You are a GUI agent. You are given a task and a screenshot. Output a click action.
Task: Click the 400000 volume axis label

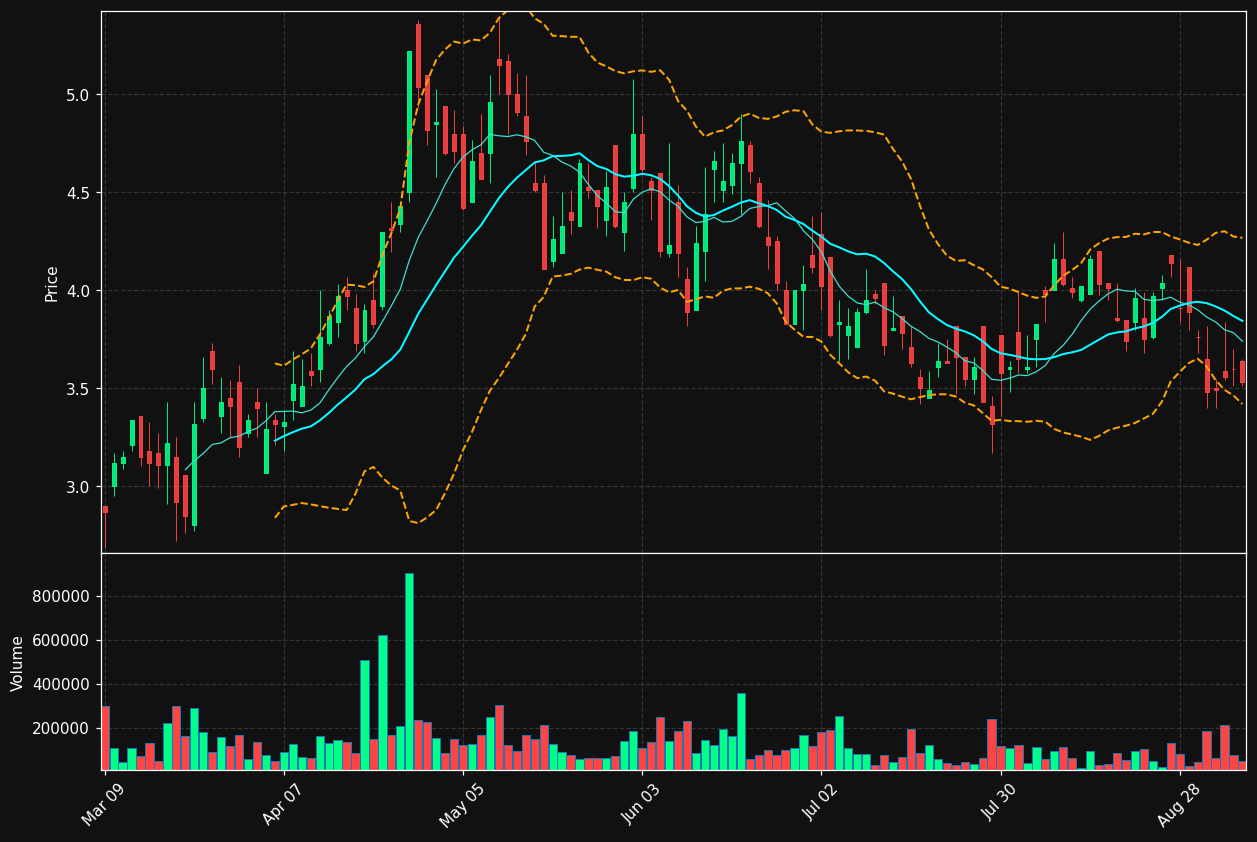62,685
